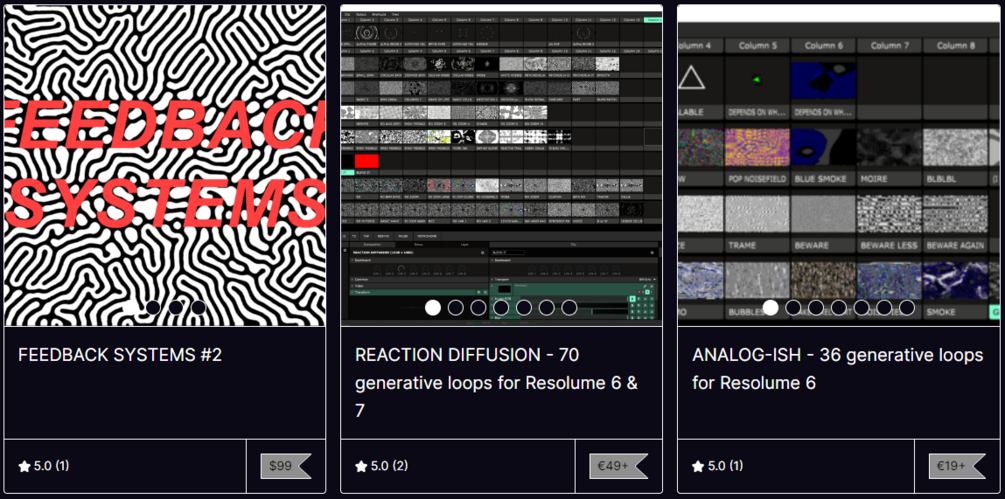Select third carousel dot on REACTION DIFFUSION card

tap(479, 307)
